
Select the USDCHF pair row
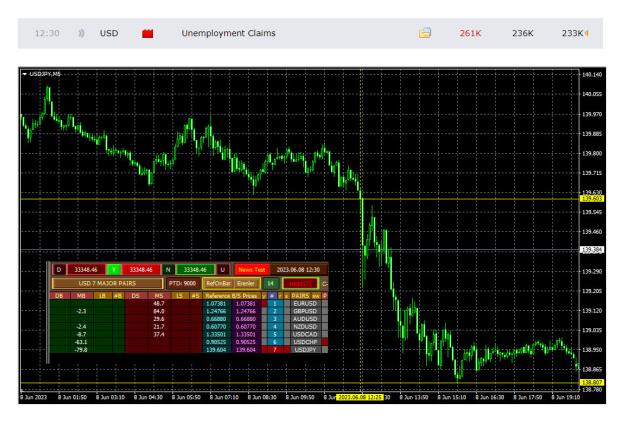click(x=305, y=342)
